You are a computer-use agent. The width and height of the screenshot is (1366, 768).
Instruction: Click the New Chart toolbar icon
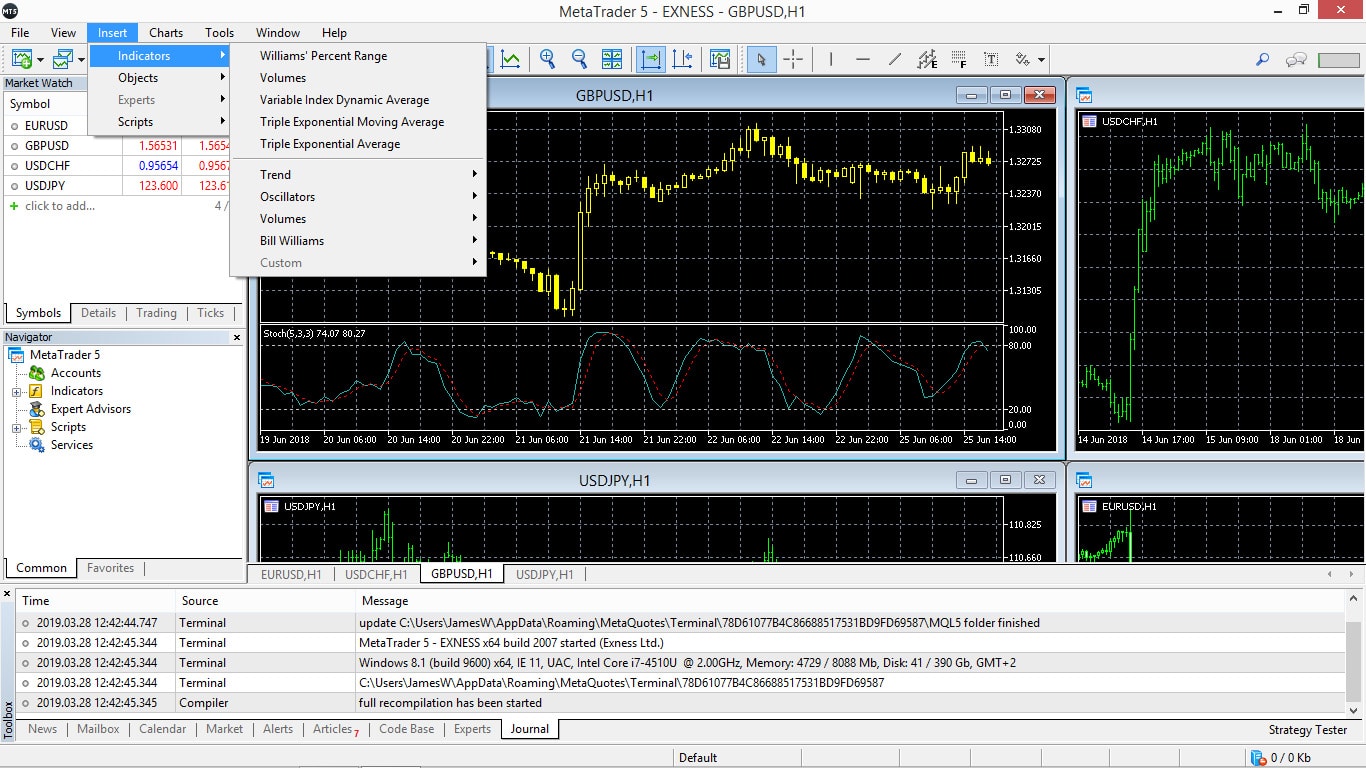tap(22, 59)
